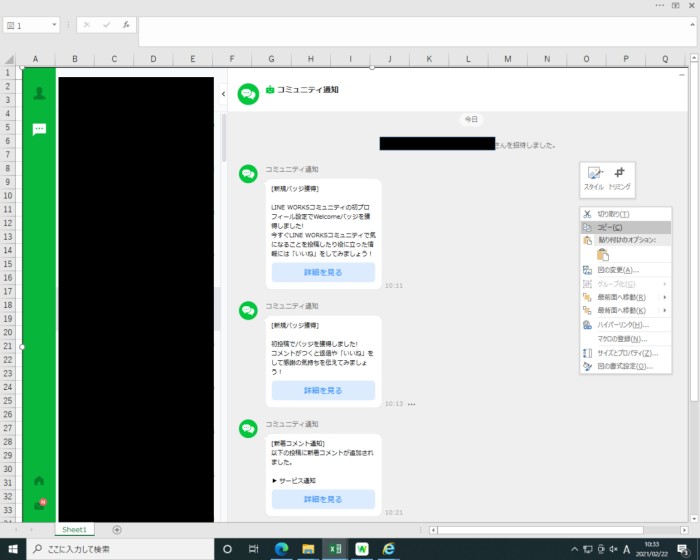This screenshot has width=700, height=560.
Task: Select the スタイル picture style button
Action: pyautogui.click(x=594, y=179)
